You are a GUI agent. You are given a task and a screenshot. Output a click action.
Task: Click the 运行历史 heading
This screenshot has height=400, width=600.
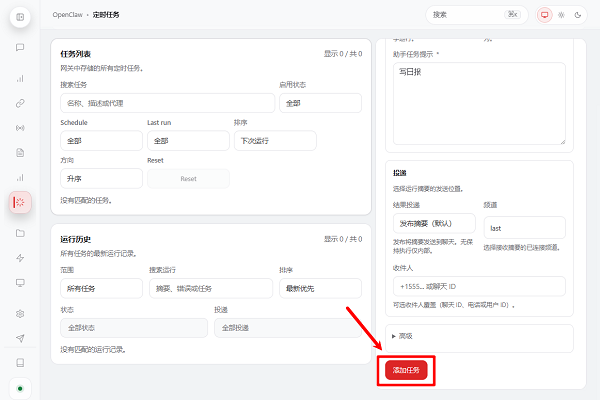click(75, 239)
